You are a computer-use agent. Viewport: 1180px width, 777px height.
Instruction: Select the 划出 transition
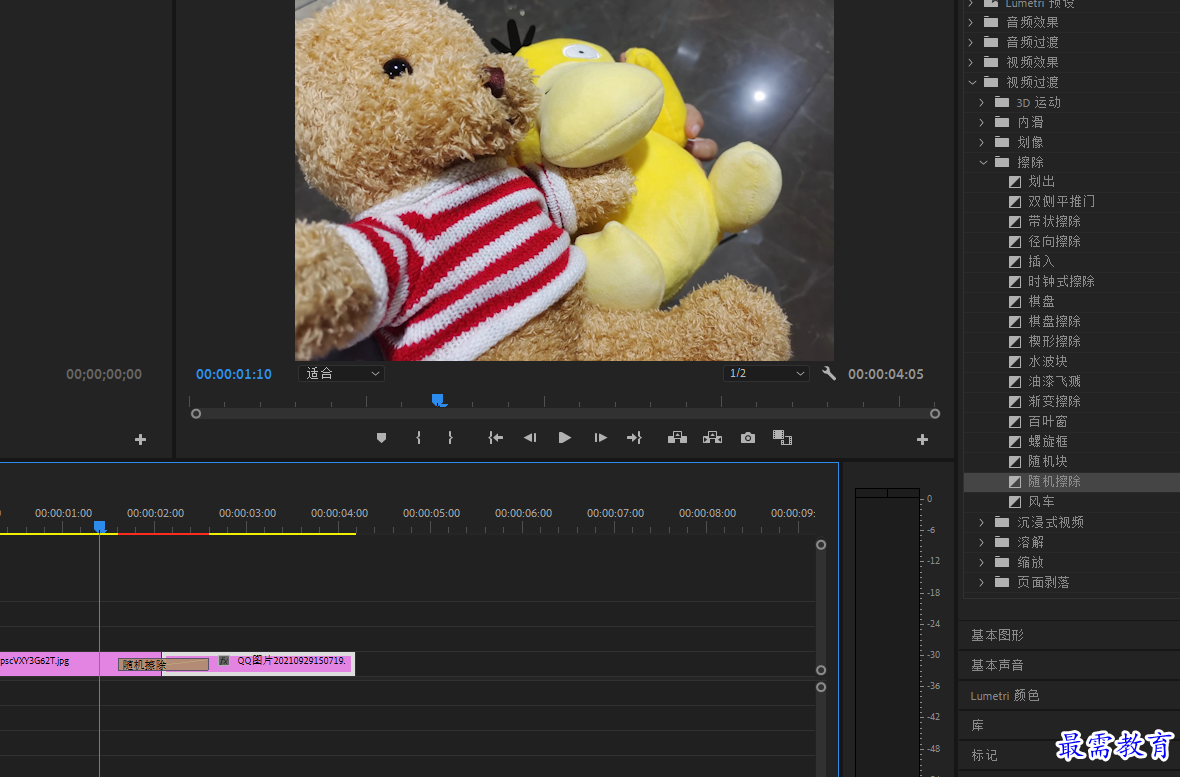pyautogui.click(x=1041, y=181)
